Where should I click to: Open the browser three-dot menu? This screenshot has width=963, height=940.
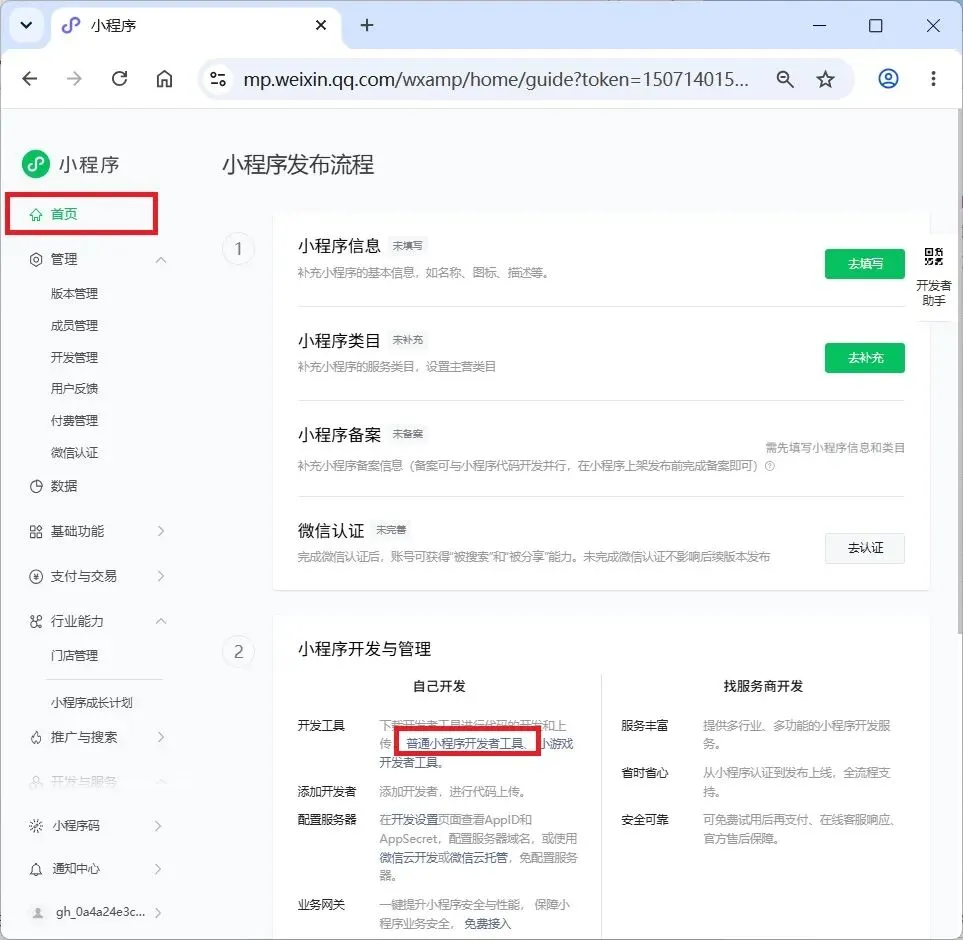[933, 79]
